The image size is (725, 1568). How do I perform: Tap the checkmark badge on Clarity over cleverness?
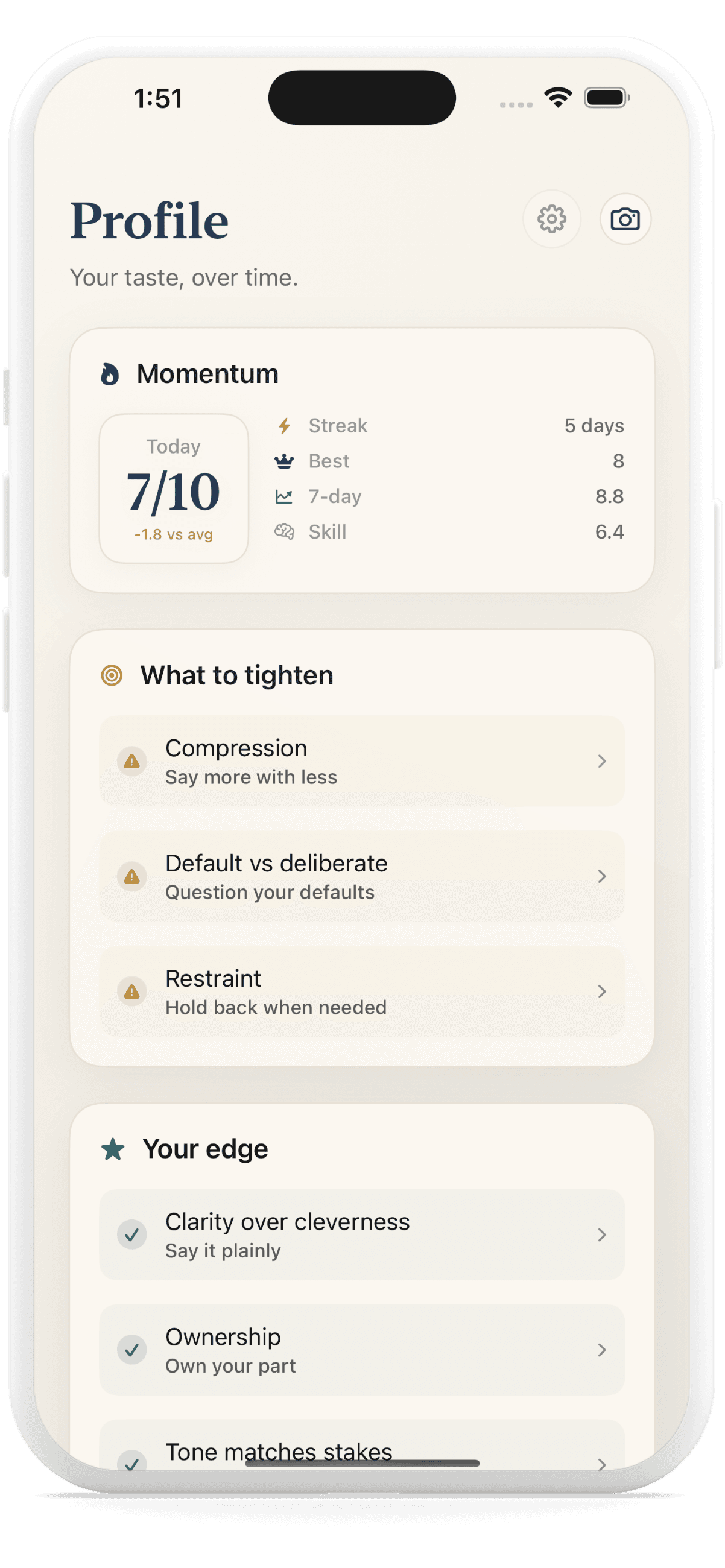pyautogui.click(x=131, y=1234)
